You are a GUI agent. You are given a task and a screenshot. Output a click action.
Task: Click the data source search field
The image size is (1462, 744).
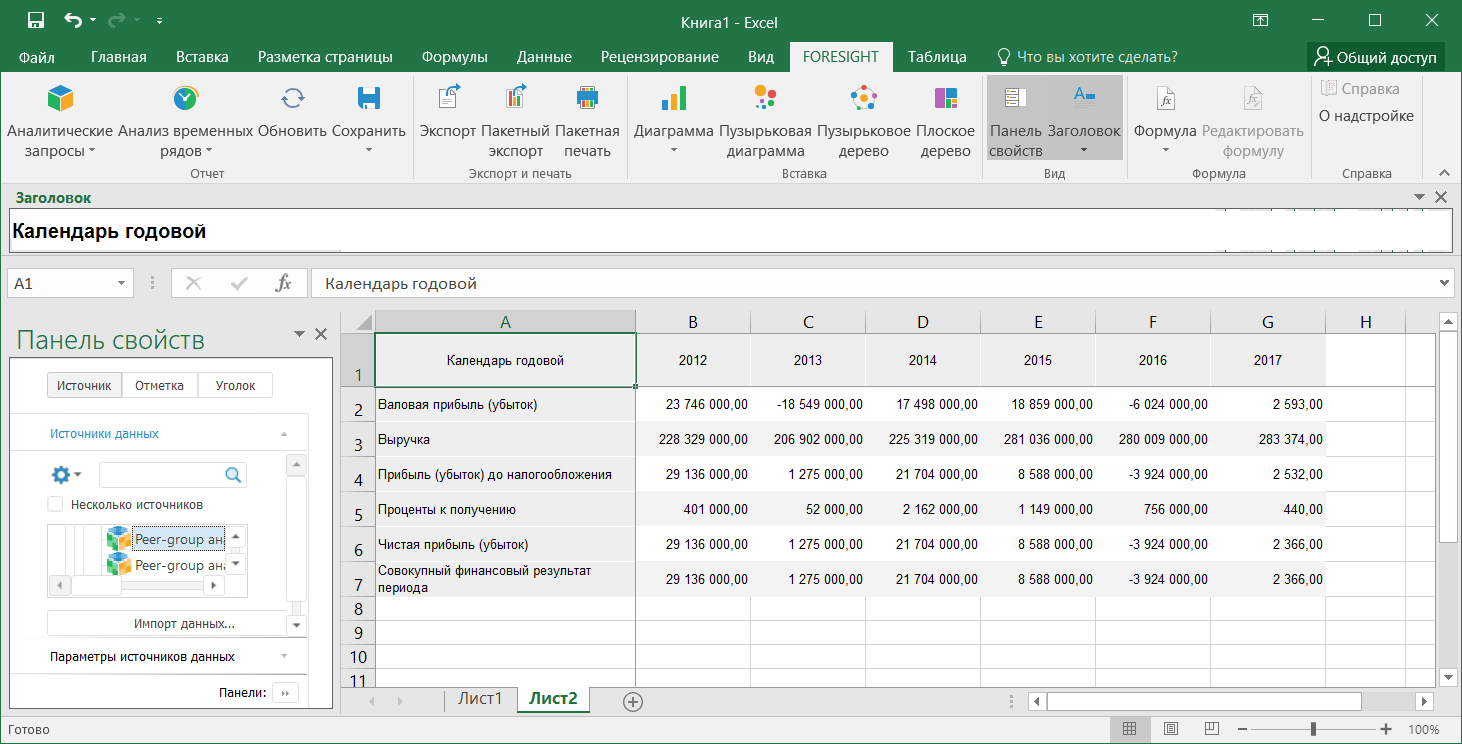coord(162,475)
